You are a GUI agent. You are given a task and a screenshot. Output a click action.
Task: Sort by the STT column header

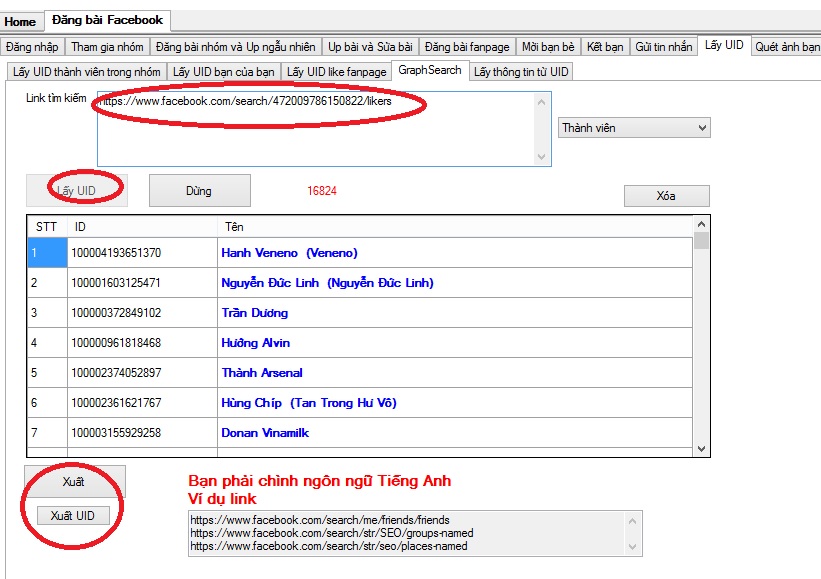point(47,227)
